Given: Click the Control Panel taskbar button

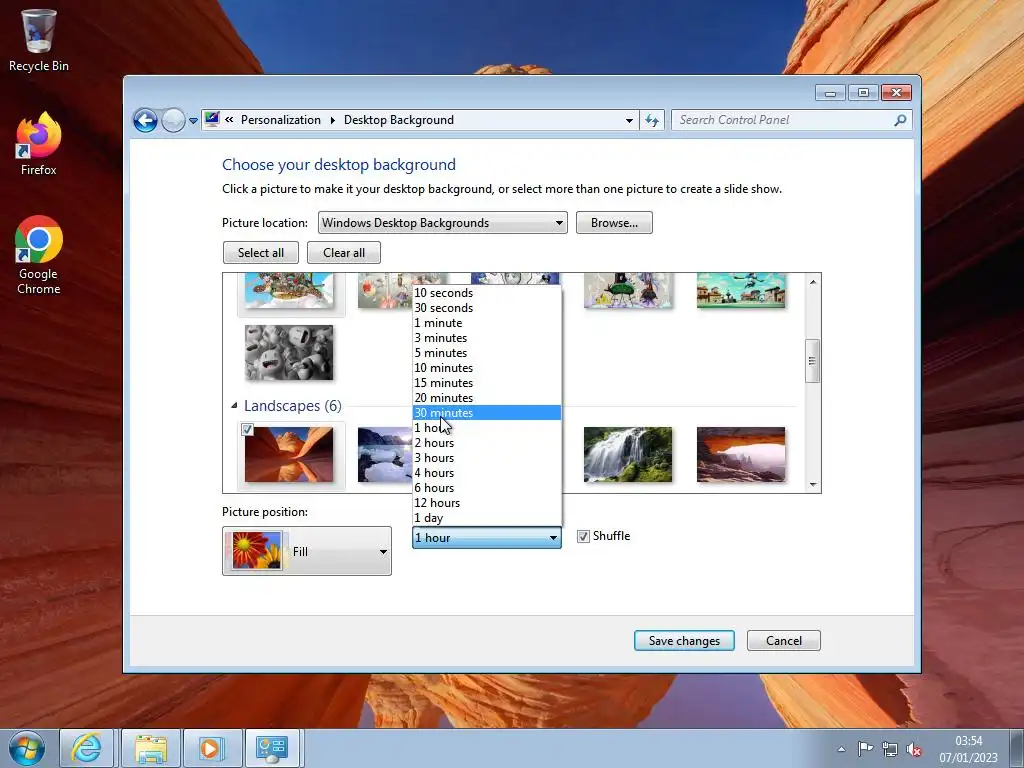Looking at the screenshot, I should click(x=272, y=748).
